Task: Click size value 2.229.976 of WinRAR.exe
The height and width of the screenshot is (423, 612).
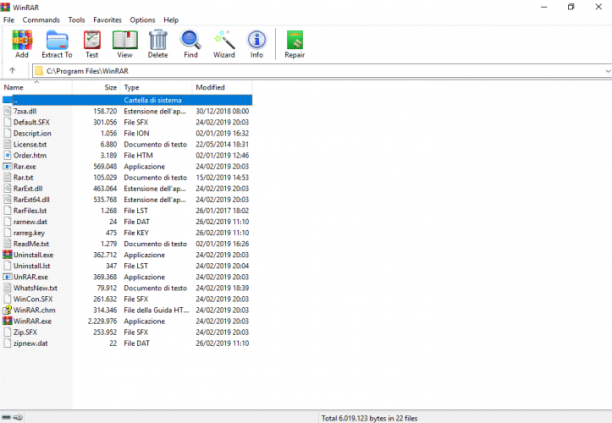Action: [x=102, y=321]
